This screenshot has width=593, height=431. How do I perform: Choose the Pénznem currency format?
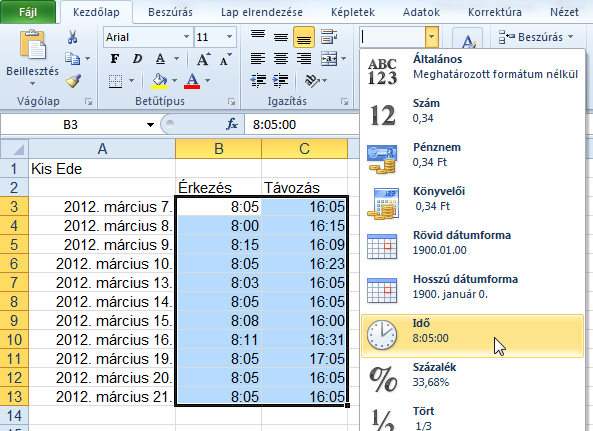coord(472,158)
